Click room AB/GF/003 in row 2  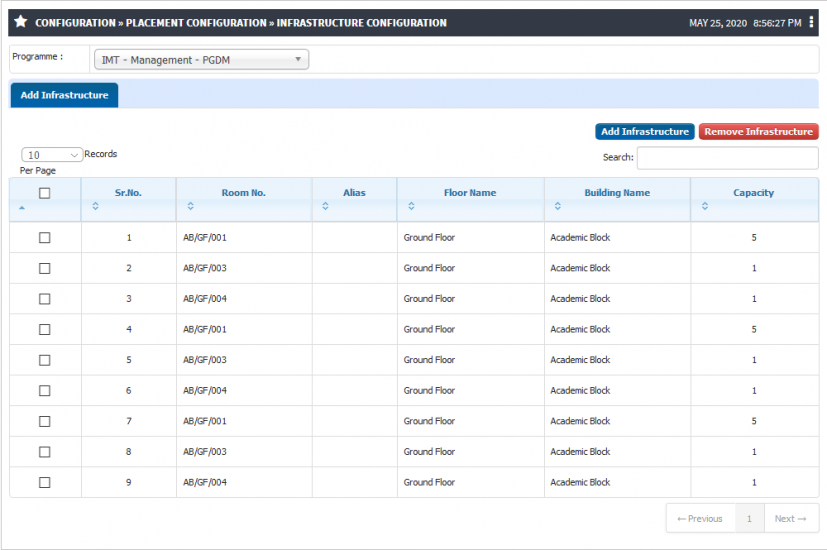(205, 268)
